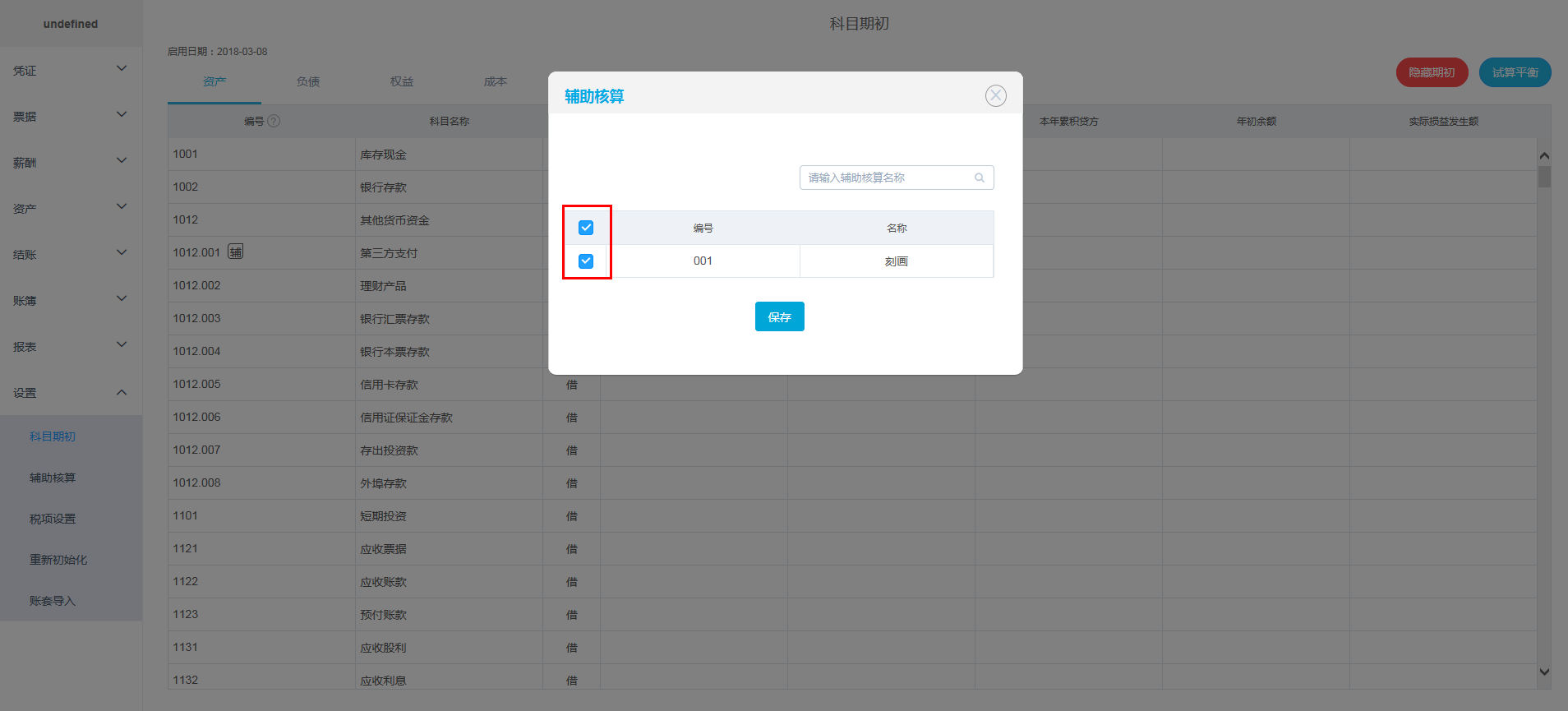This screenshot has width=1568, height=711.
Task: Uncheck the checkbox for row 001
Action: point(586,261)
